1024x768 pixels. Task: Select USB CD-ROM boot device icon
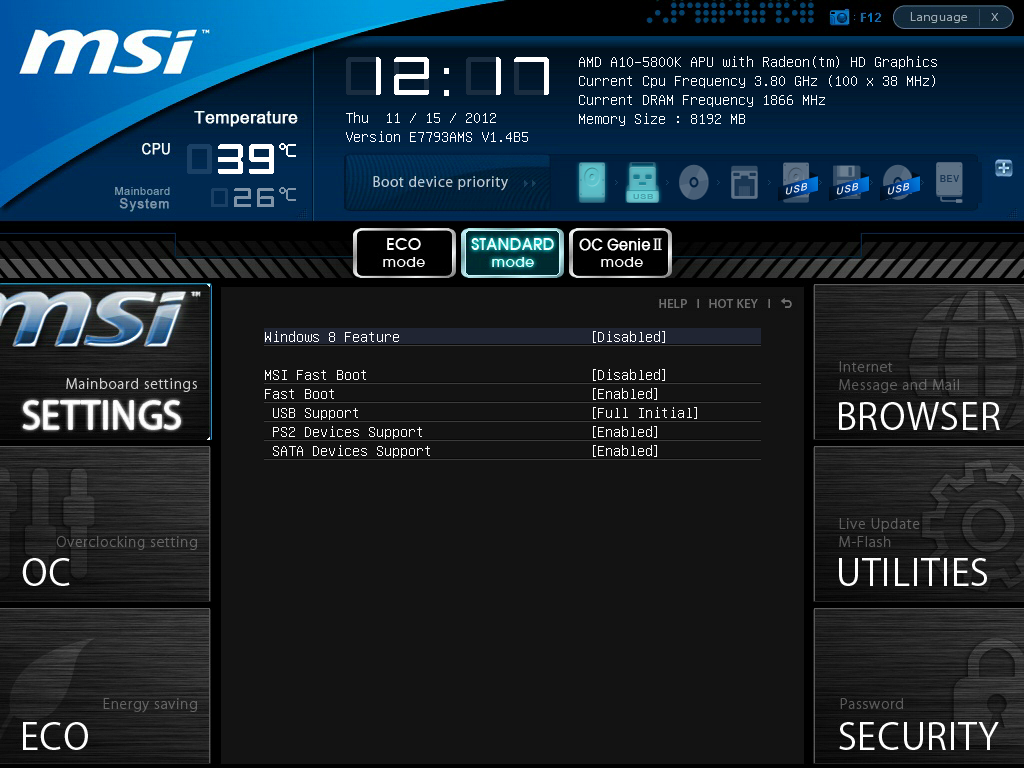[x=899, y=182]
